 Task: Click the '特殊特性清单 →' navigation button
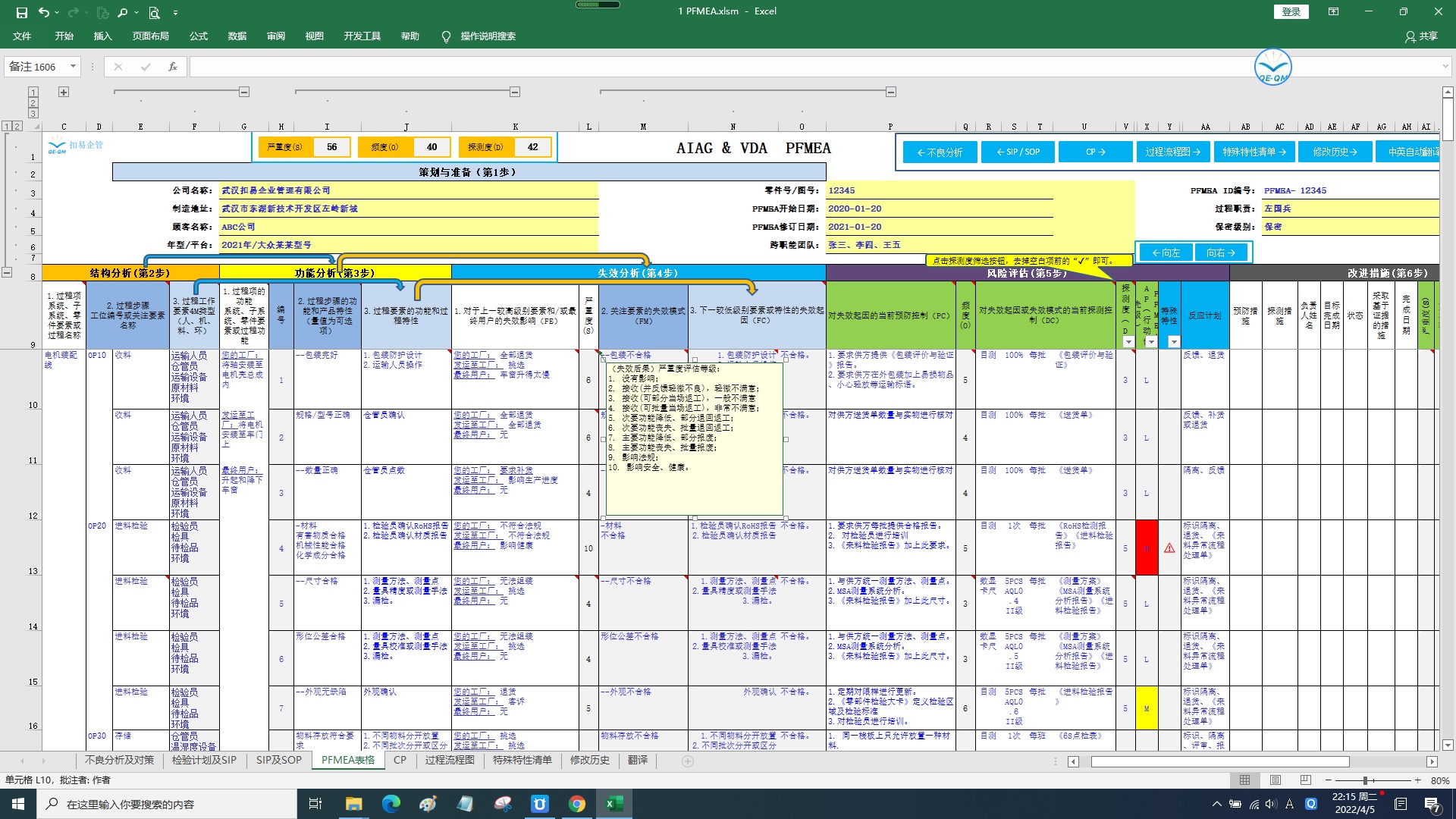click(x=1254, y=152)
